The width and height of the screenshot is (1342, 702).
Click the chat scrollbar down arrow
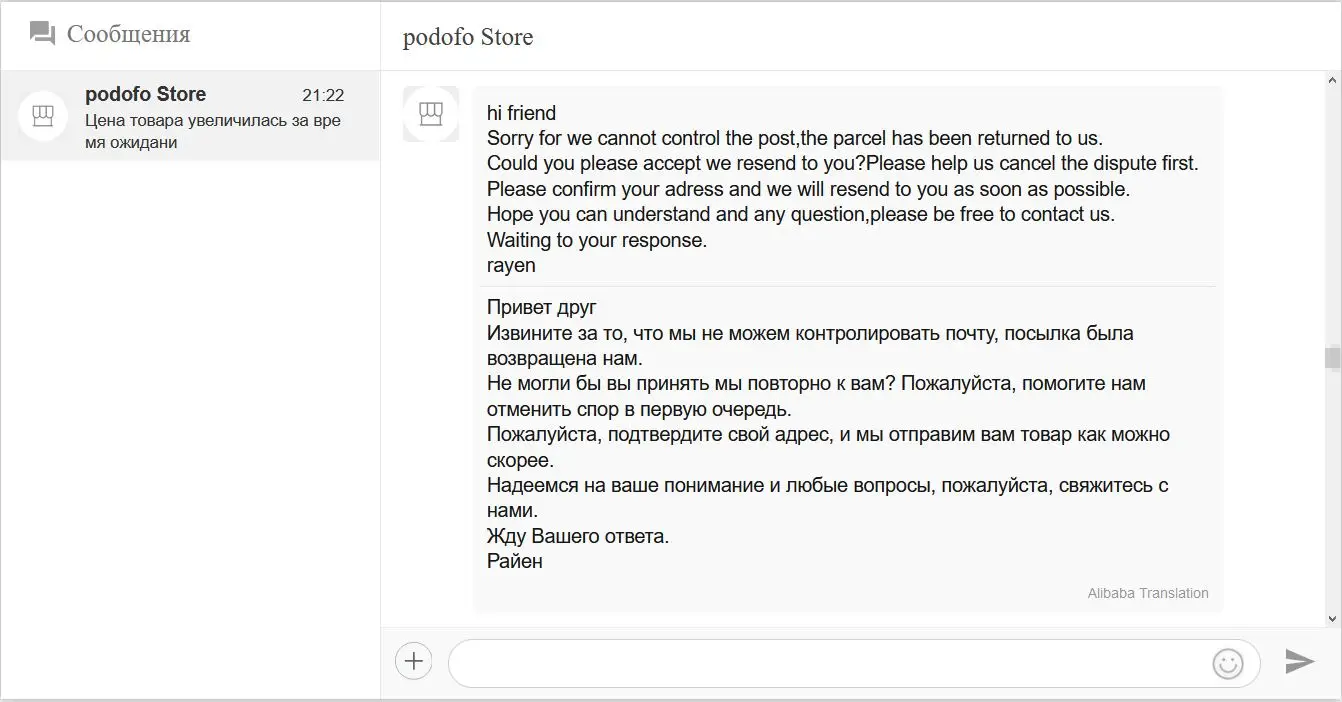coord(1331,619)
